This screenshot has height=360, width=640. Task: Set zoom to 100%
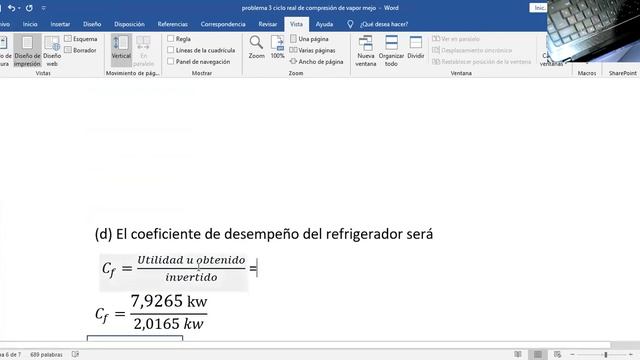[277, 47]
